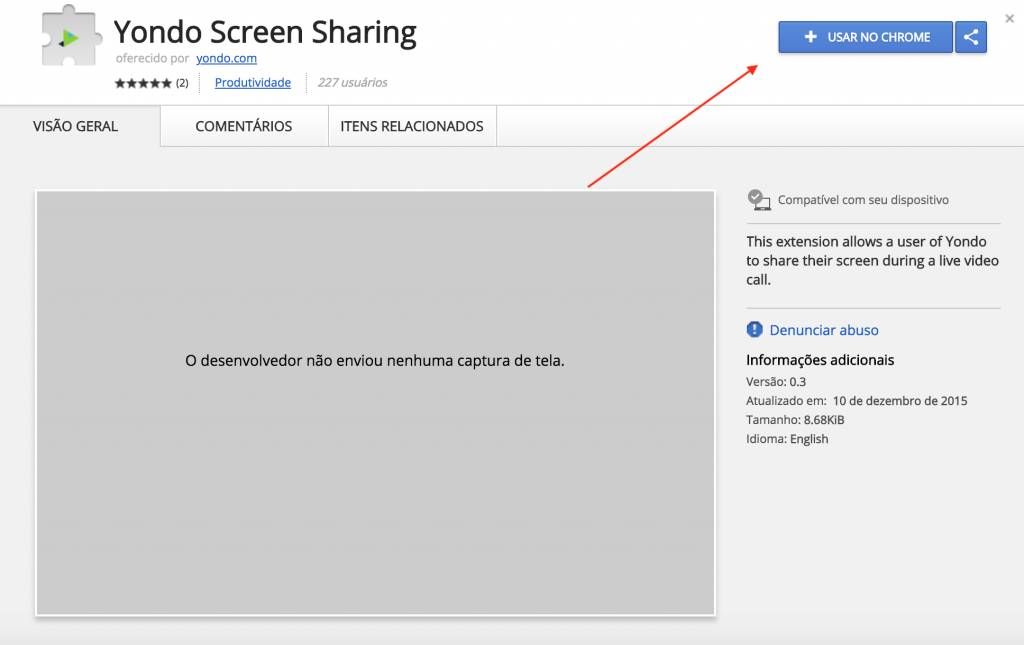Click the rating count (2)
Image resolution: width=1024 pixels, height=645 pixels.
click(182, 83)
